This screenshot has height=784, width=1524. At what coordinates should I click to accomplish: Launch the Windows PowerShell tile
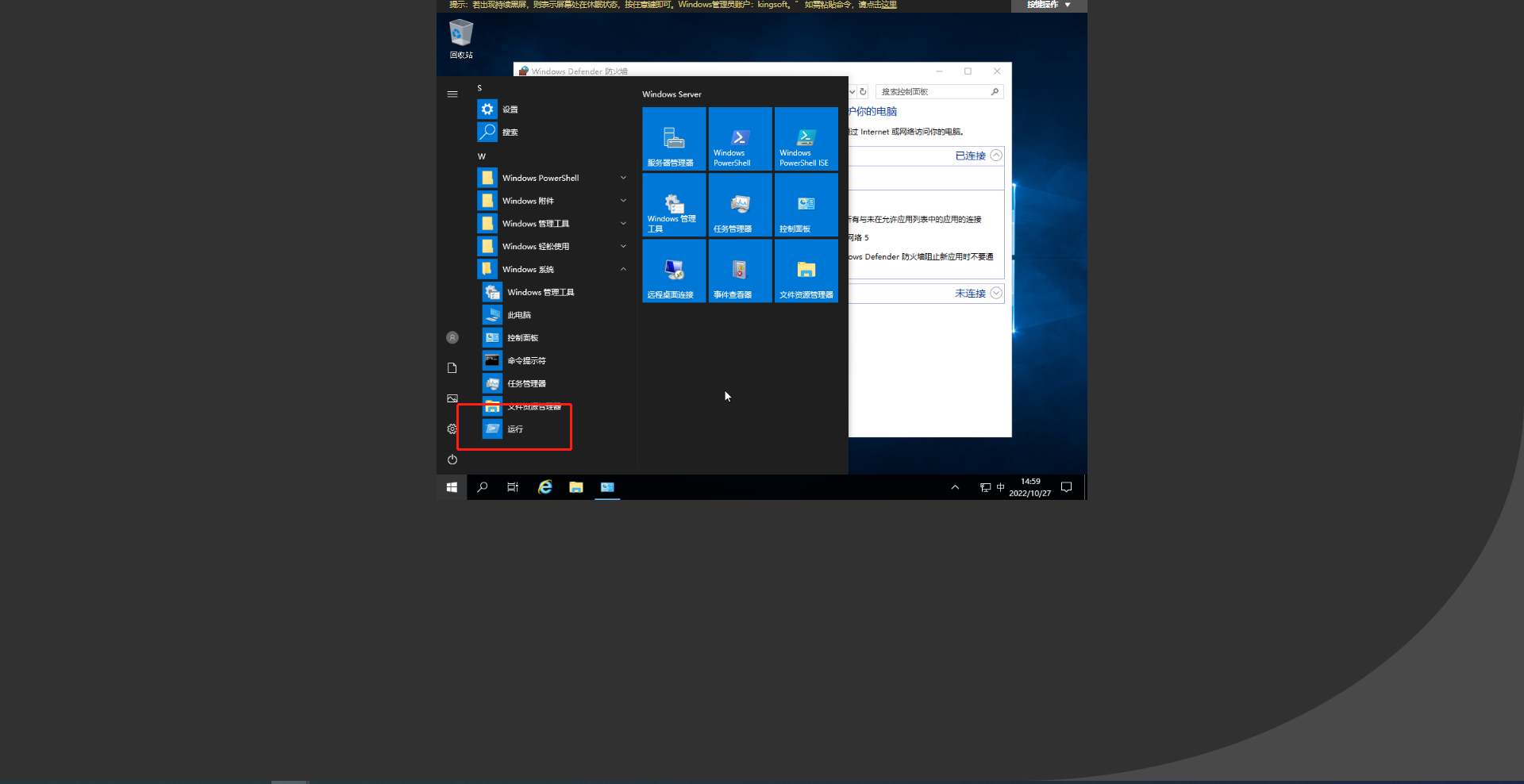pos(739,139)
